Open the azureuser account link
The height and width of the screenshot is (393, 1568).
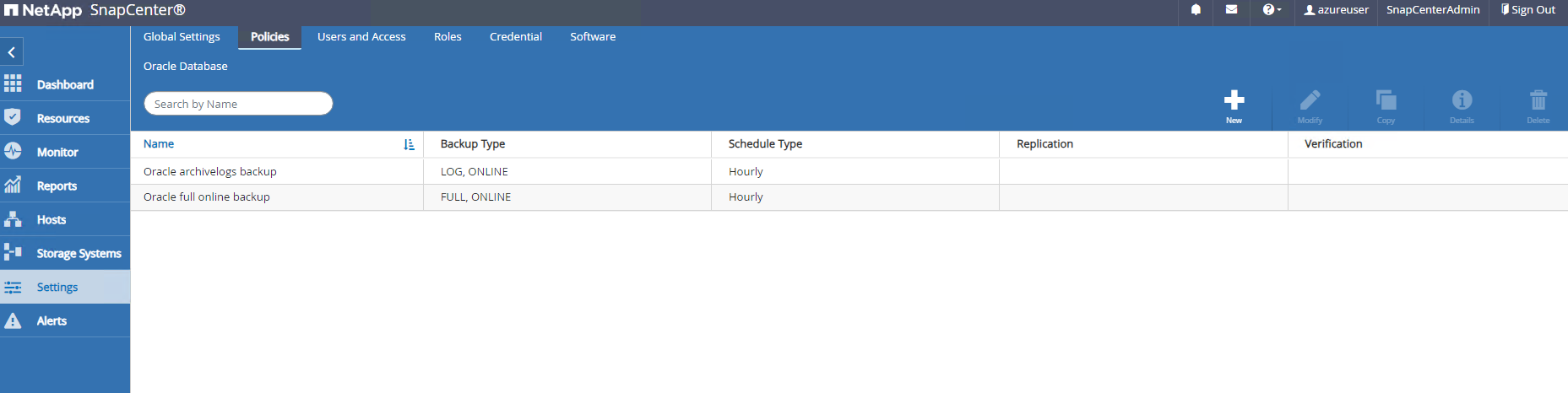pos(1336,10)
